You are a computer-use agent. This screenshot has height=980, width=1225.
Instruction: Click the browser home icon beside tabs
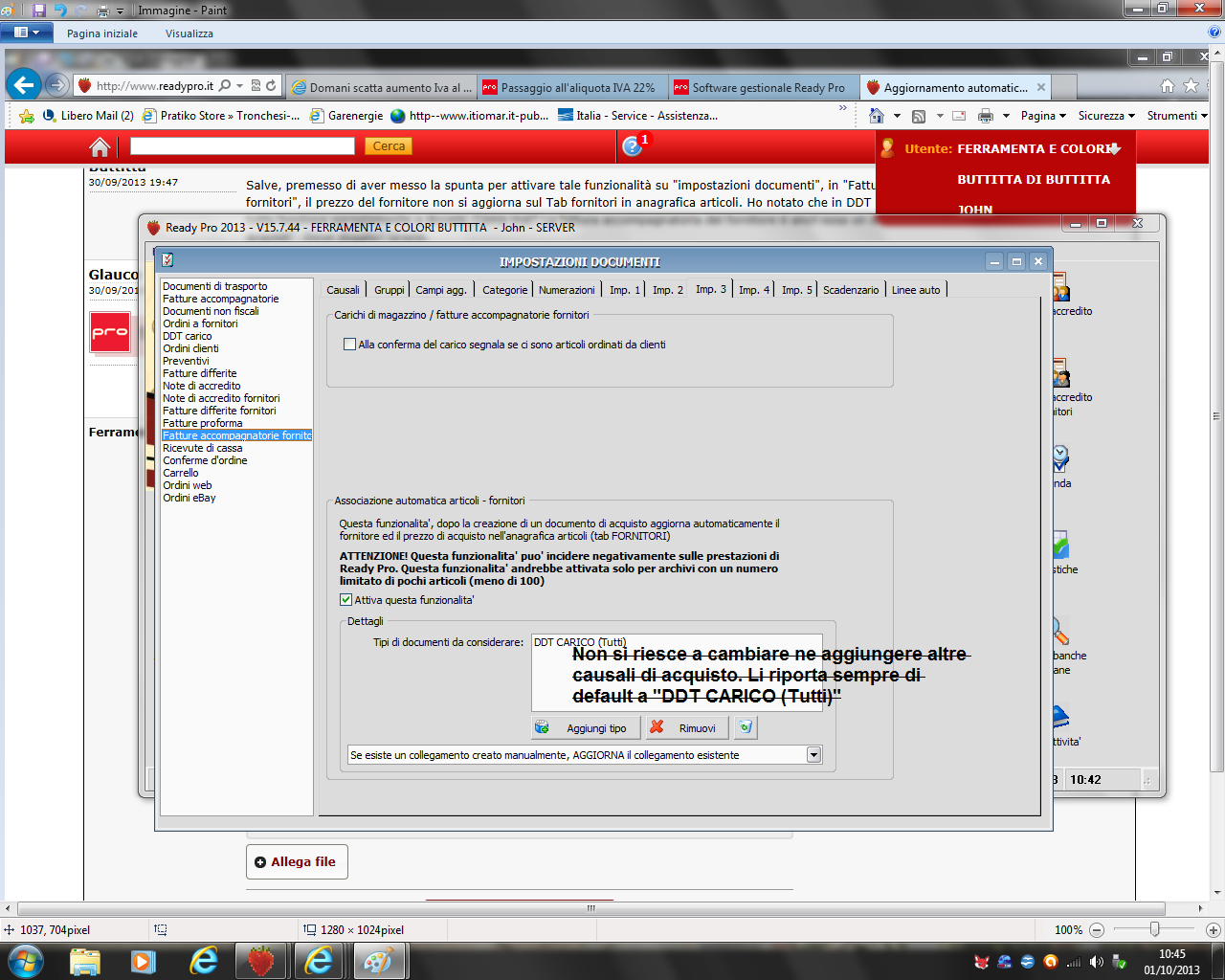coord(1168,85)
